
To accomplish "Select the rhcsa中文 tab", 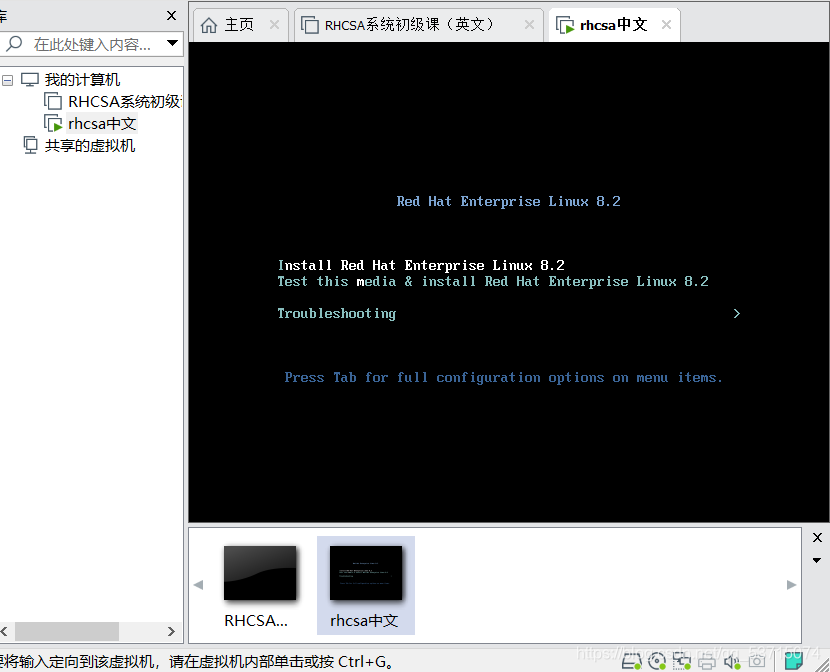I will 614,25.
